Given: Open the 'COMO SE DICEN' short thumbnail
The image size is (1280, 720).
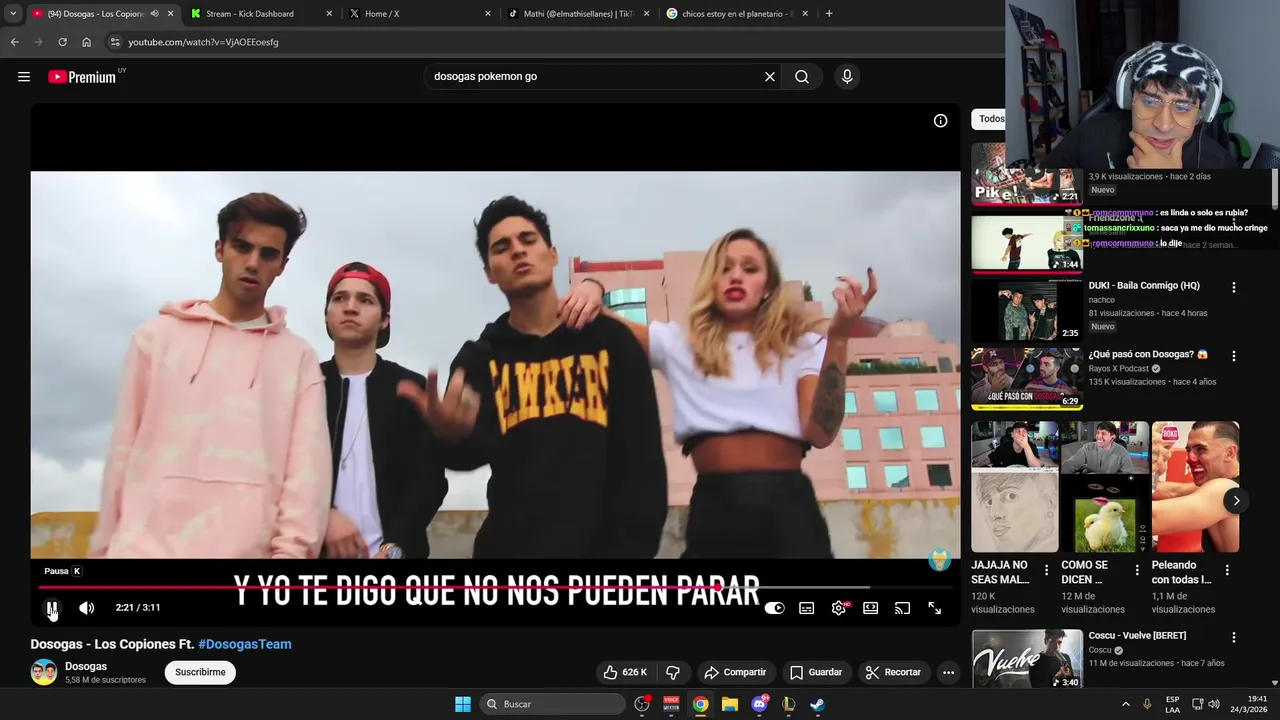Looking at the screenshot, I should click(x=1104, y=487).
